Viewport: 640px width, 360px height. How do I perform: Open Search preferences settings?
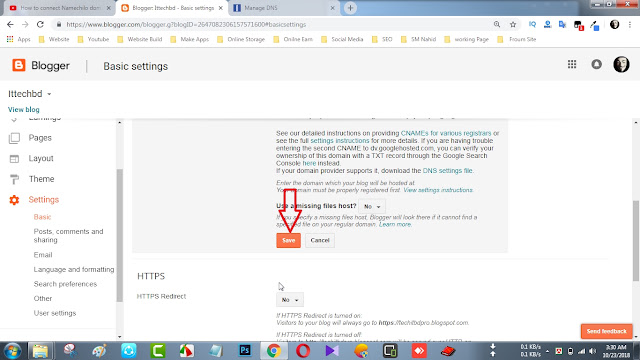[65, 284]
